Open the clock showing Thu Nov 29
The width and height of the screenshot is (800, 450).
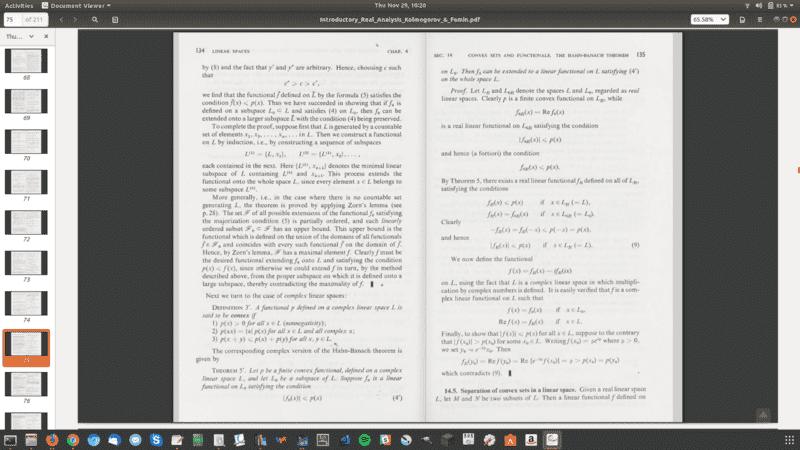pos(400,5)
